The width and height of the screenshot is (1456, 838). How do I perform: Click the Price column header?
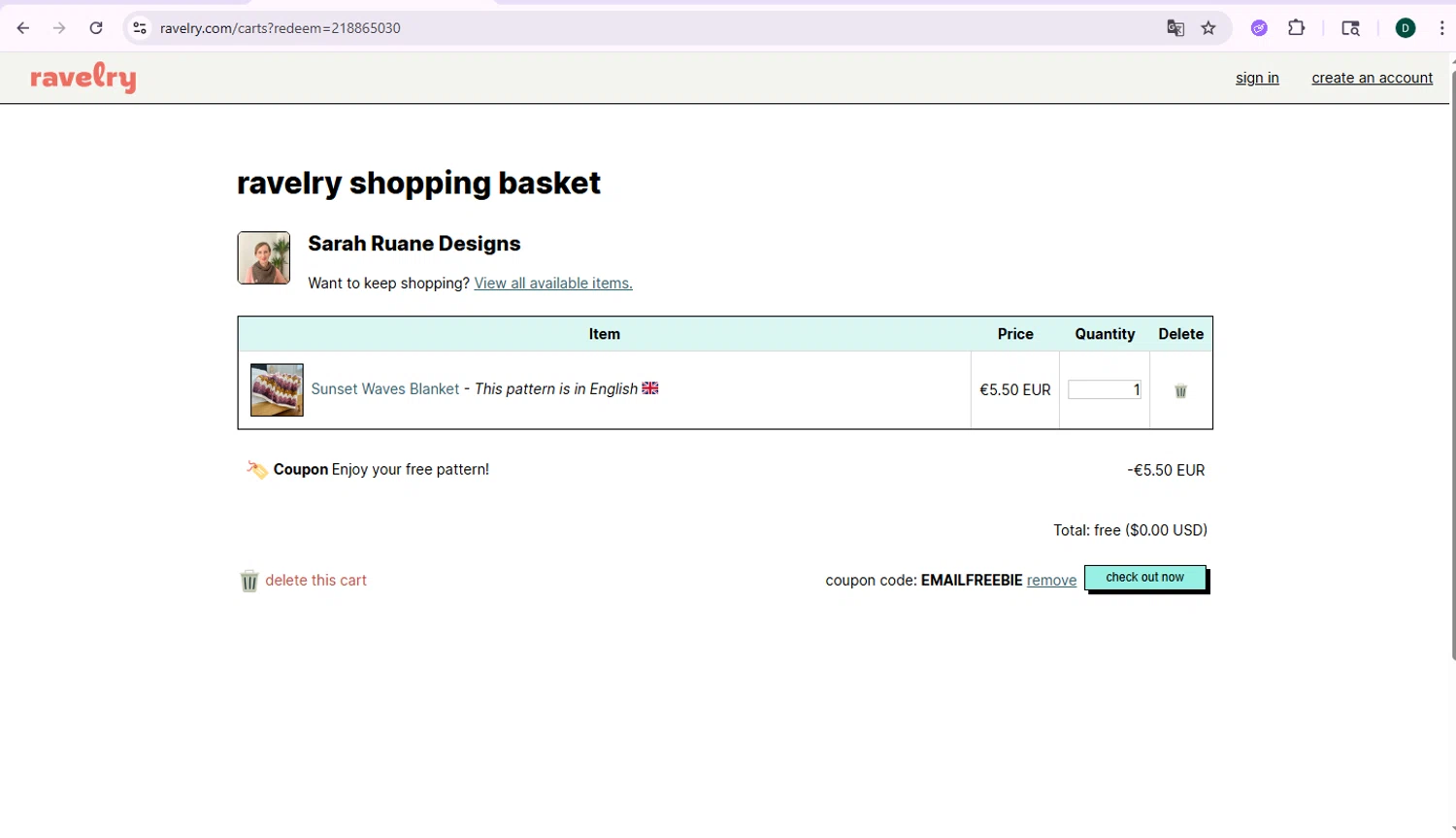pyautogui.click(x=1015, y=334)
